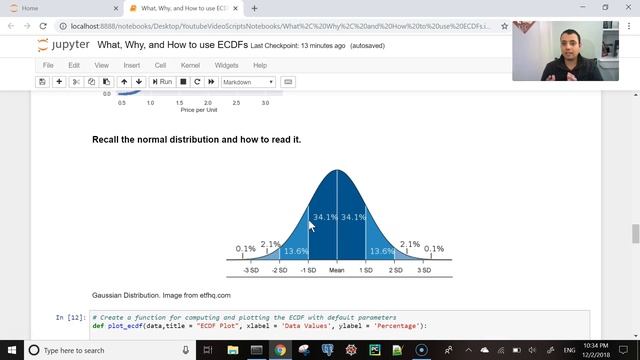Open the command palette keyboard icon
Screen dimensions: 640x360
[x=288, y=82]
